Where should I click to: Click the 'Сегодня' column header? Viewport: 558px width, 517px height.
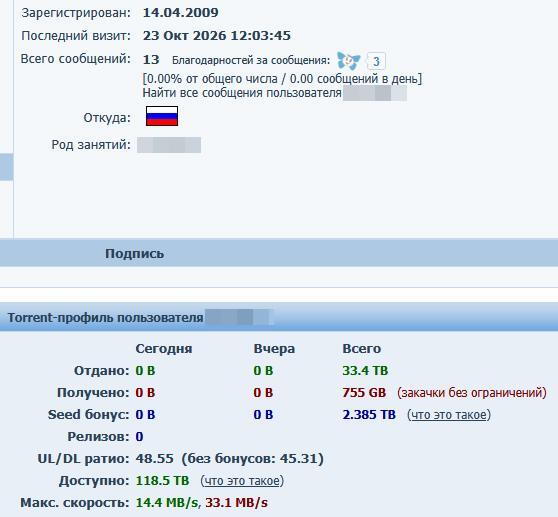click(x=164, y=348)
